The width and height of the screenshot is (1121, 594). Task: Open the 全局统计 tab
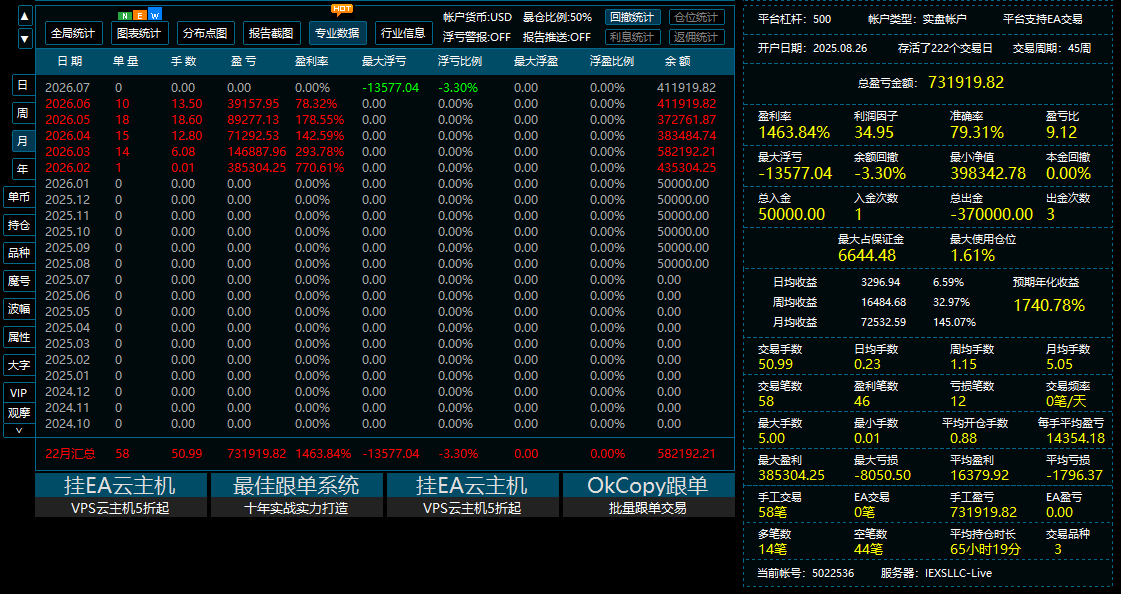(74, 33)
